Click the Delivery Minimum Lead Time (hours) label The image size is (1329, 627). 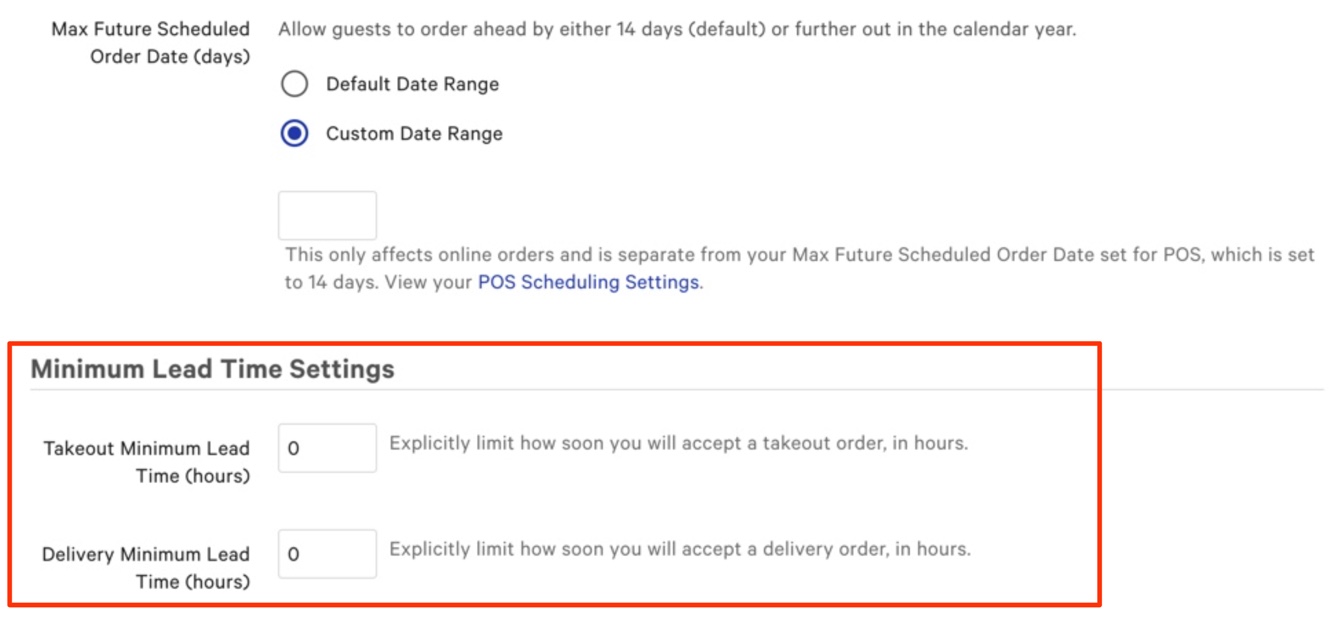pyautogui.click(x=146, y=568)
